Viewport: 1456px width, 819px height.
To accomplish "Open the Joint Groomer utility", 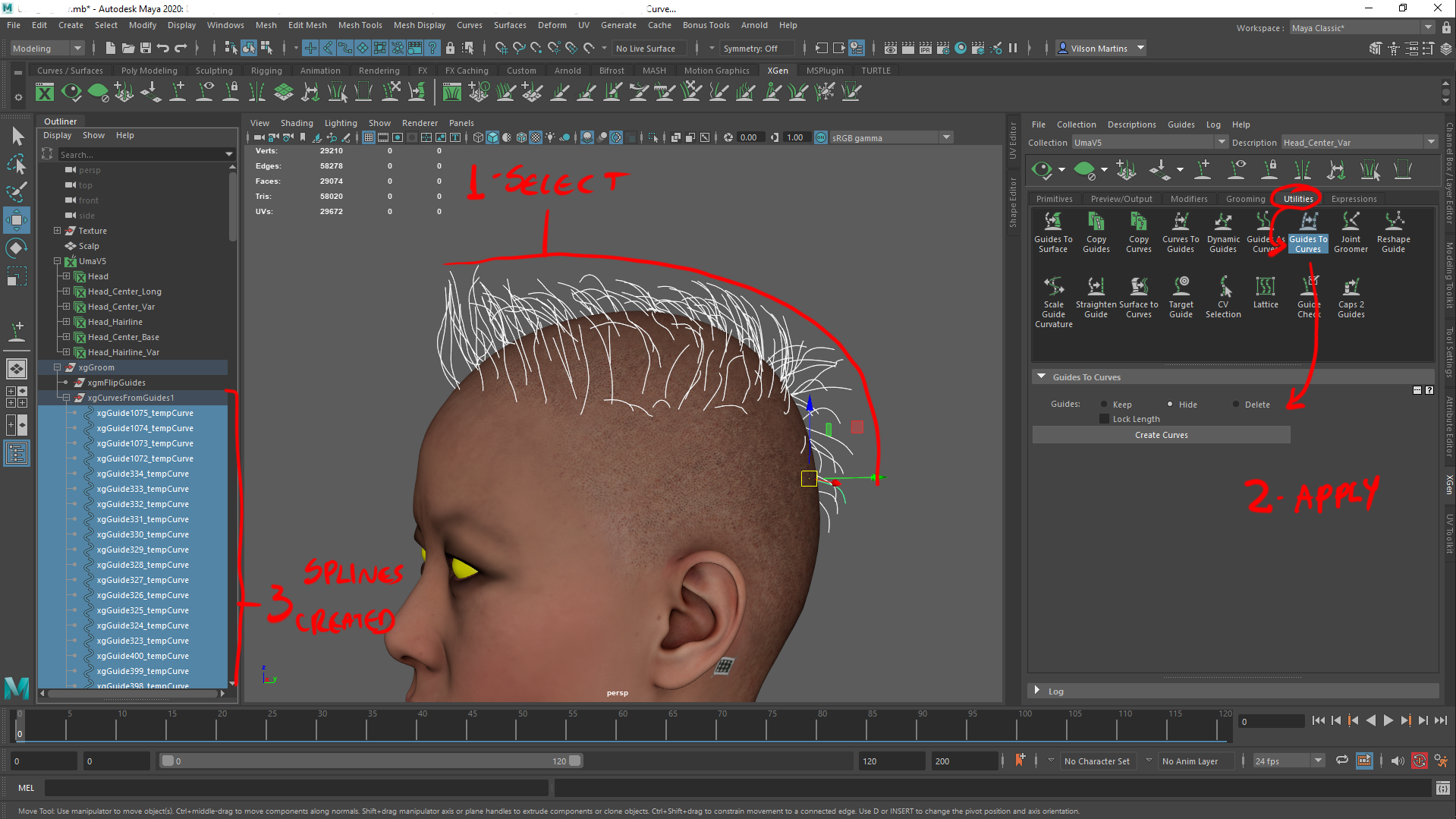I will [x=1351, y=232].
